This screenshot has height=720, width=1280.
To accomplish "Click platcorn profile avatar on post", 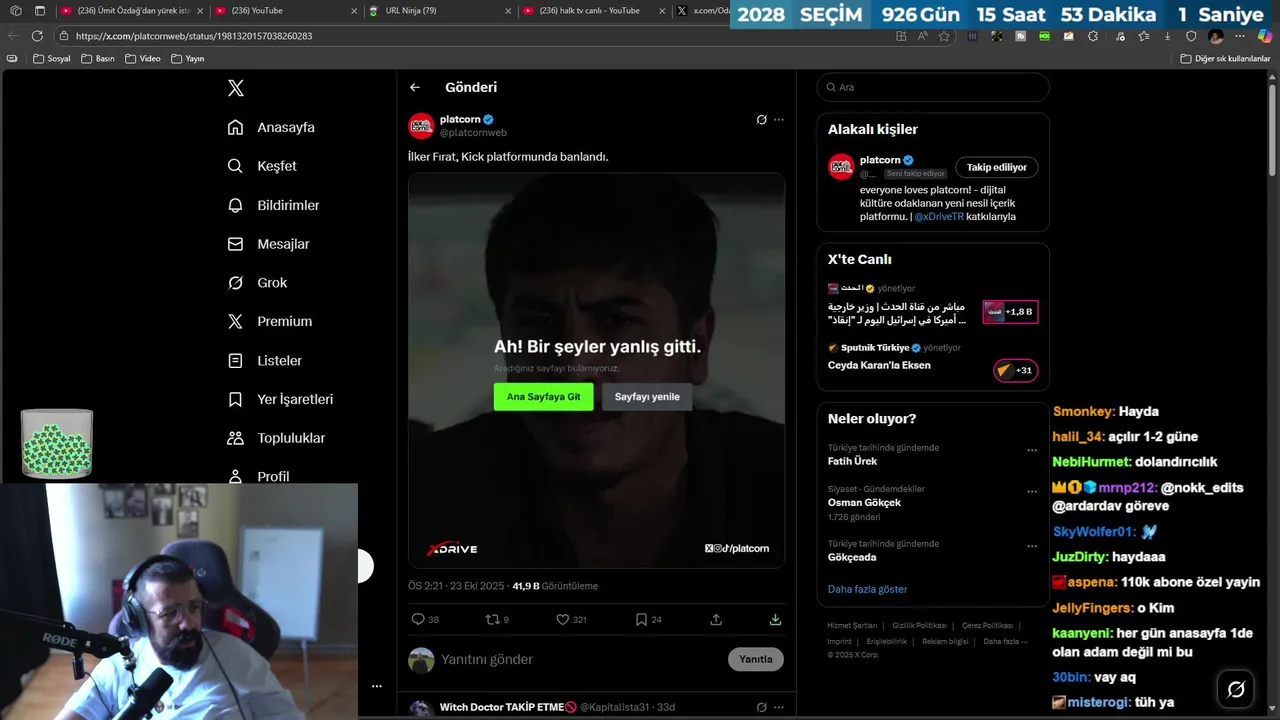I will (x=421, y=126).
